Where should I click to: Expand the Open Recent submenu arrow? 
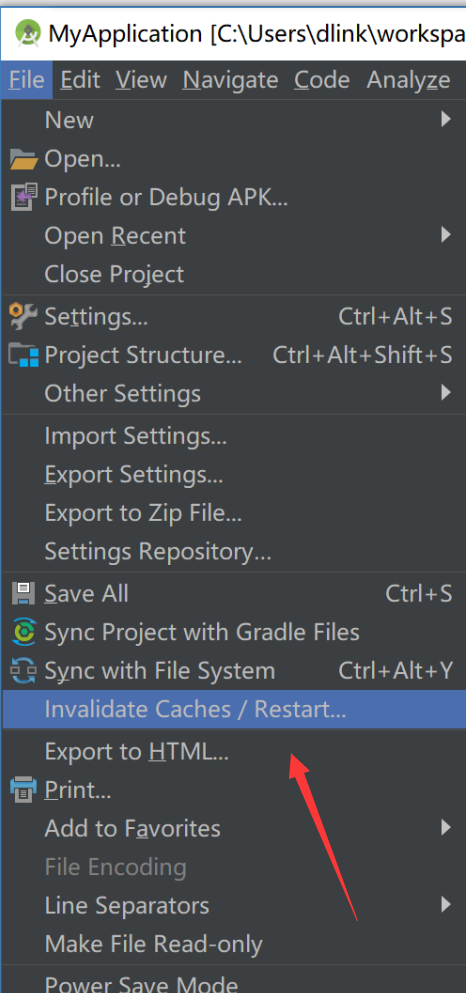click(x=446, y=236)
